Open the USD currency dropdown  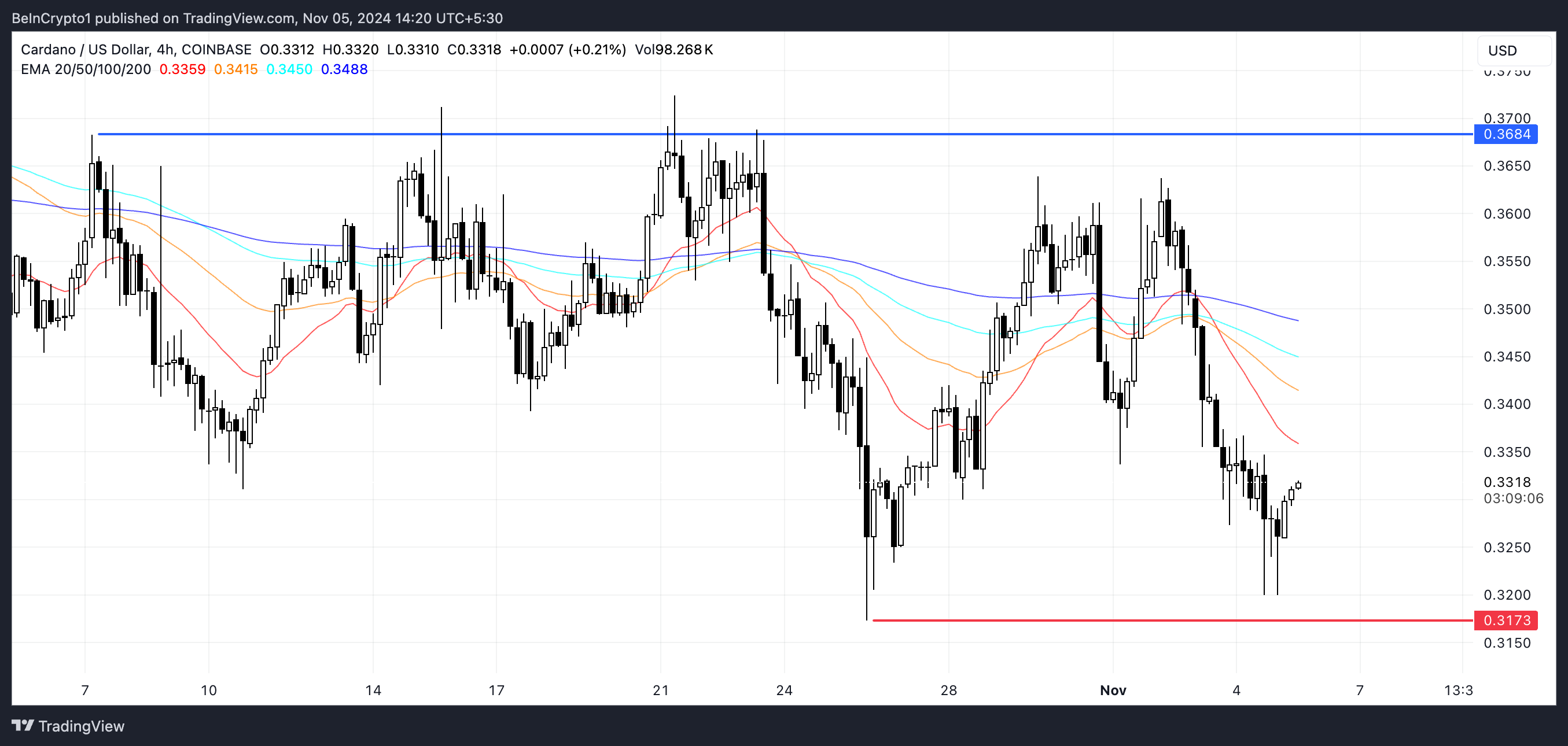(x=1514, y=50)
